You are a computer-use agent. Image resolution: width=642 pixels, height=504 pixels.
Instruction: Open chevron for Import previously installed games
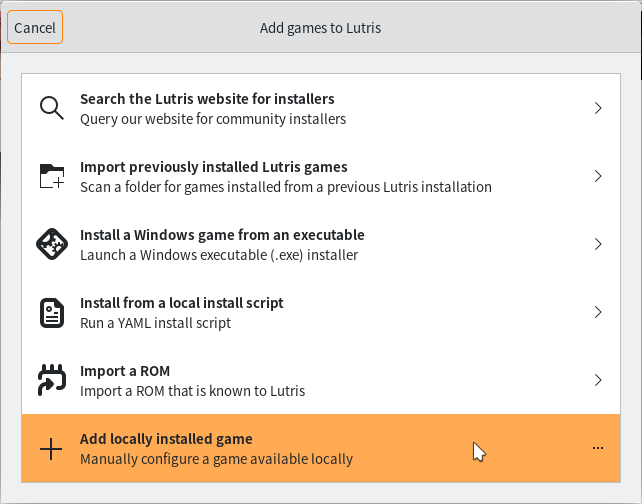[x=598, y=176]
